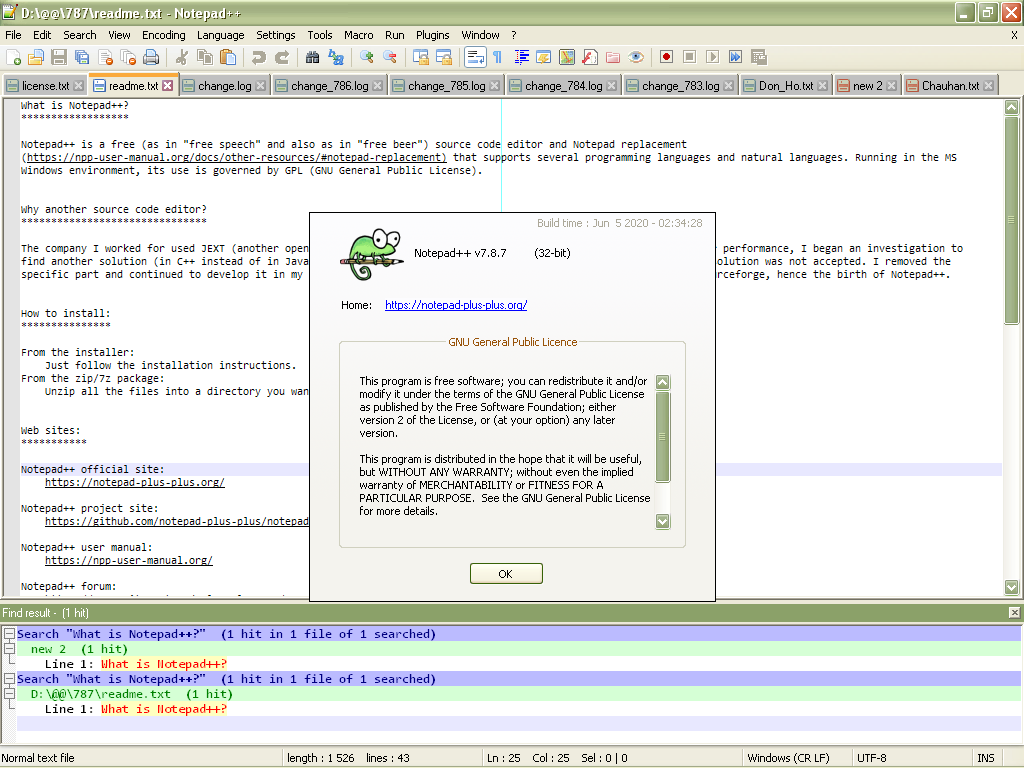The width and height of the screenshot is (1024, 768).
Task: Open the npp-user-manual.org link under user manual
Action: (129, 560)
